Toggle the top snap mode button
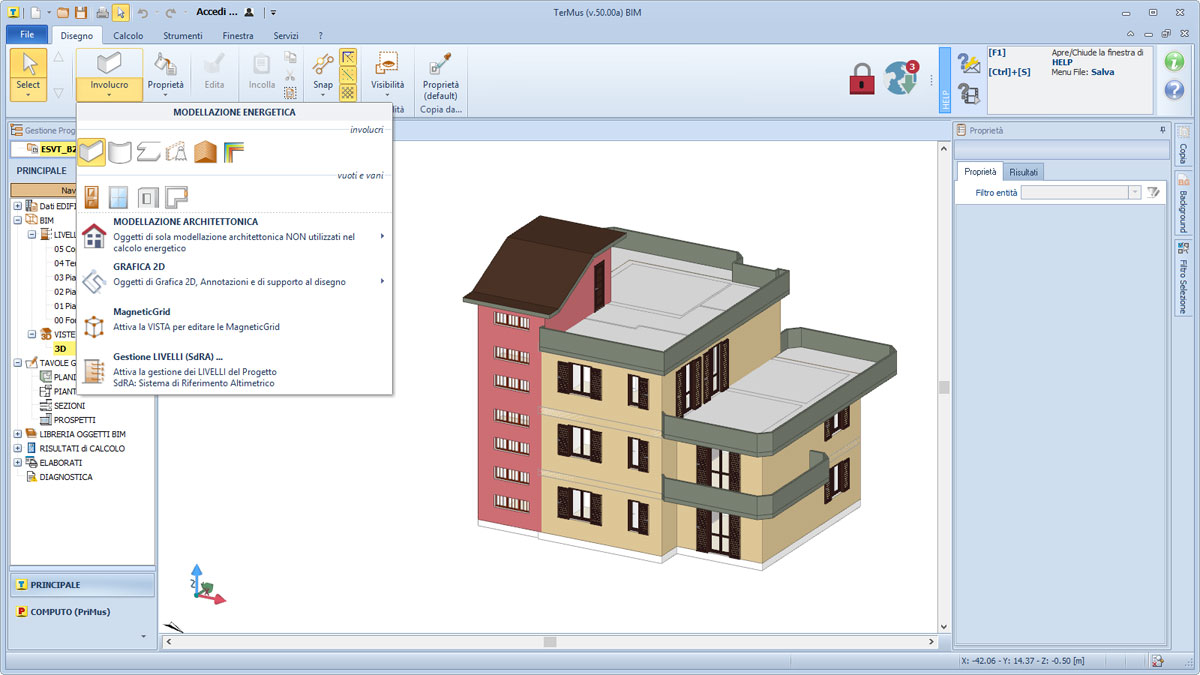1200x675 pixels. 348,56
